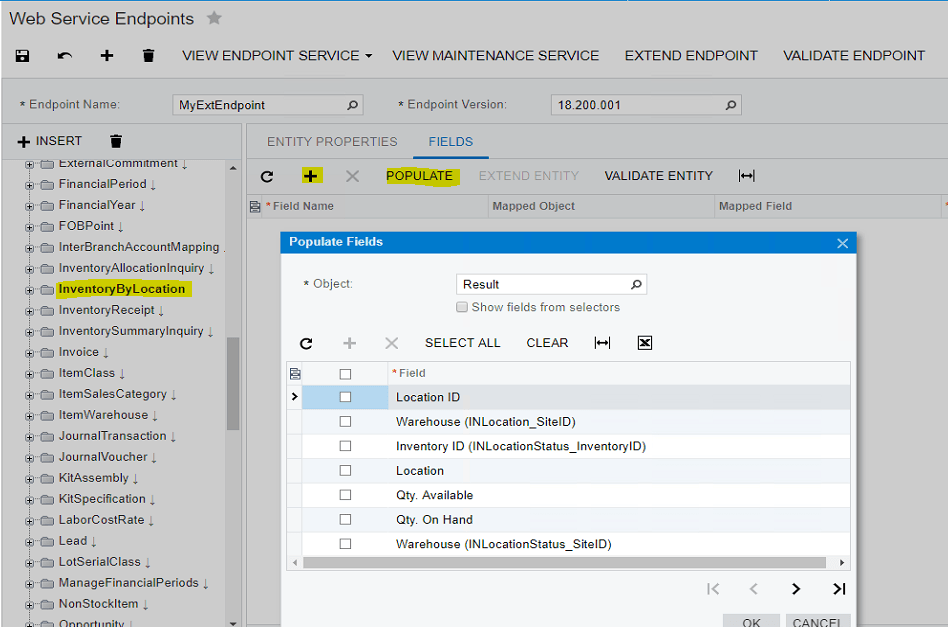
Task: Add a row in Populate Fields dialog
Action: pos(349,343)
